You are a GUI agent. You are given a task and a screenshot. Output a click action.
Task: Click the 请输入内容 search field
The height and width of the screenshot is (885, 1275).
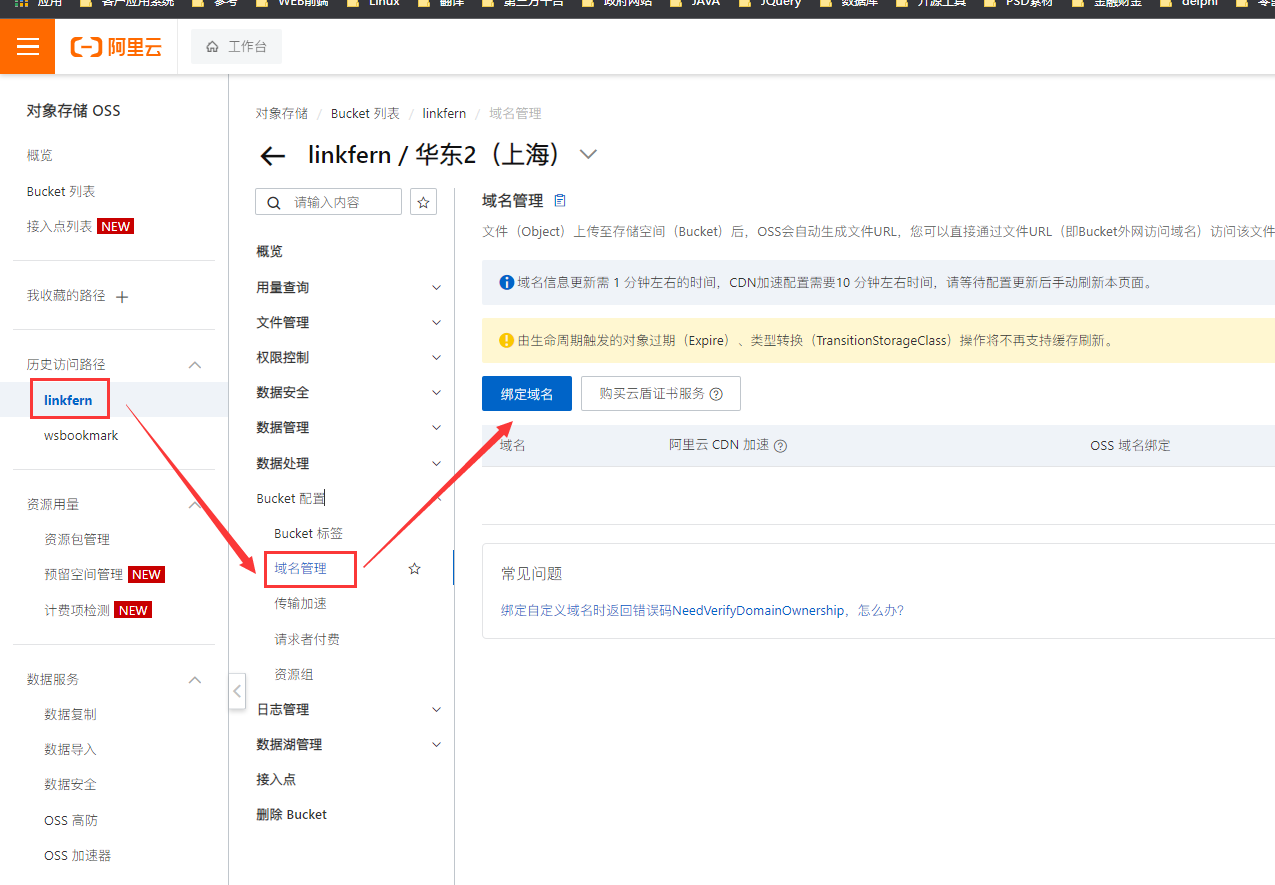point(329,202)
